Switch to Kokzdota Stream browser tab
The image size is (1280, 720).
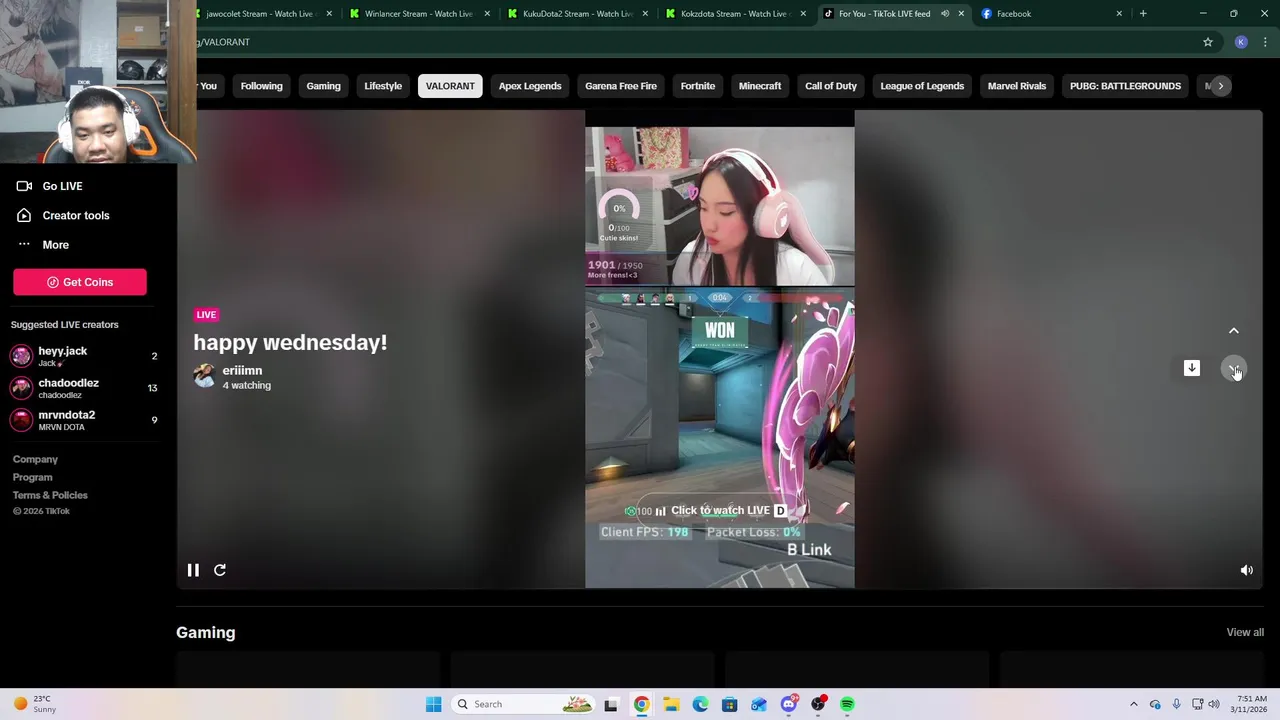[x=735, y=14]
